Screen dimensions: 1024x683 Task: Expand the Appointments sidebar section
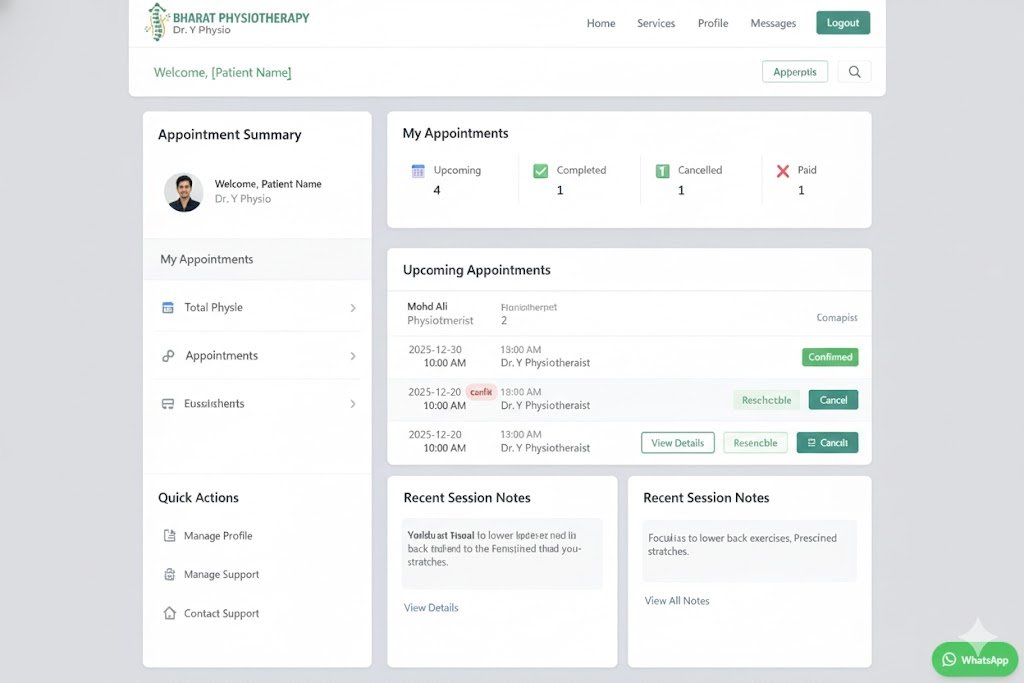(352, 355)
